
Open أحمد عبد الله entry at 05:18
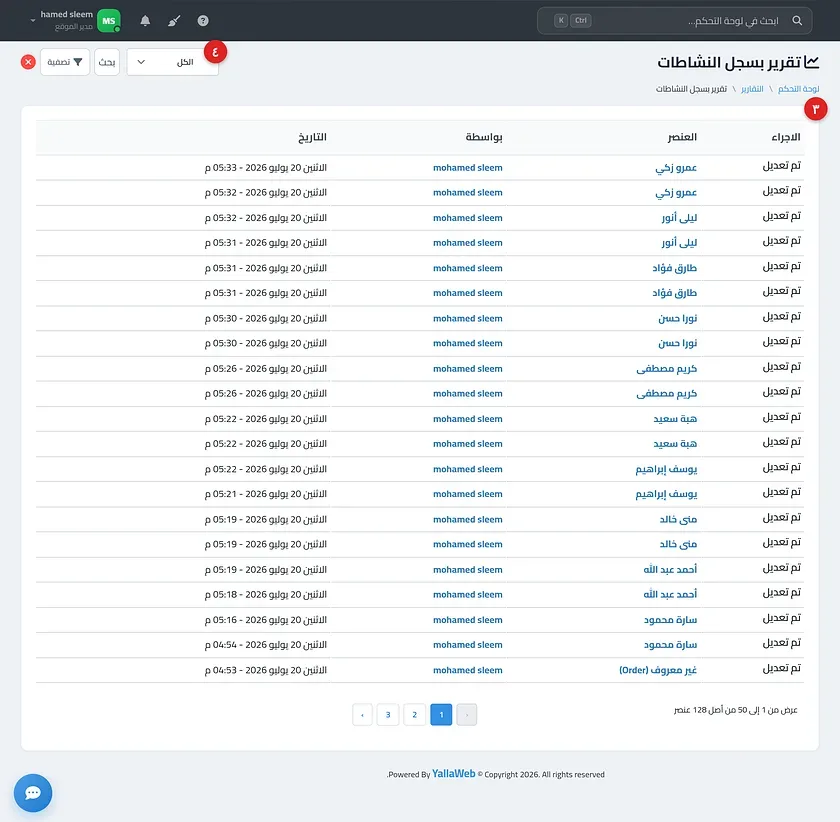670,594
